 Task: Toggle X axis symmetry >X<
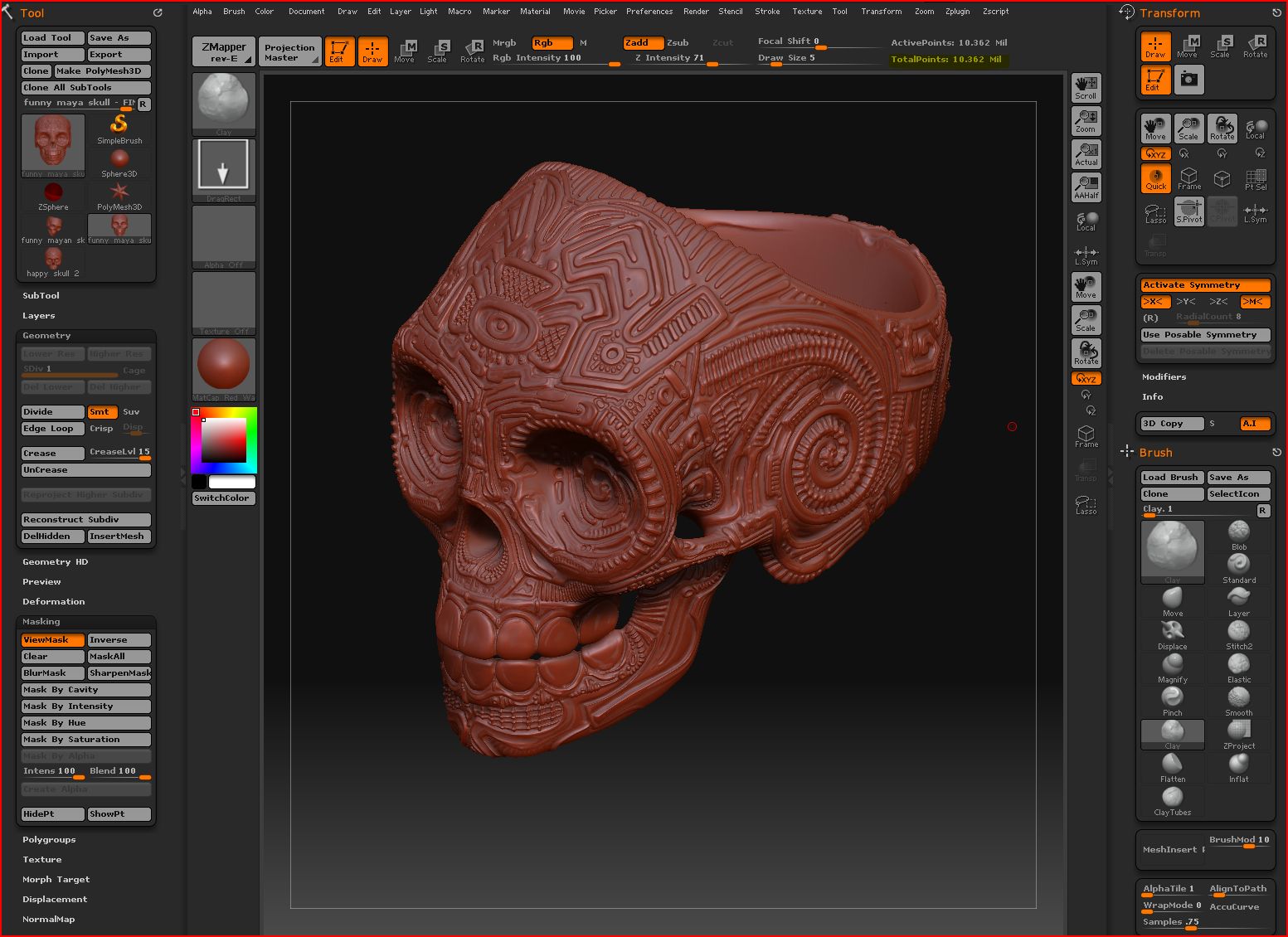(x=1155, y=301)
